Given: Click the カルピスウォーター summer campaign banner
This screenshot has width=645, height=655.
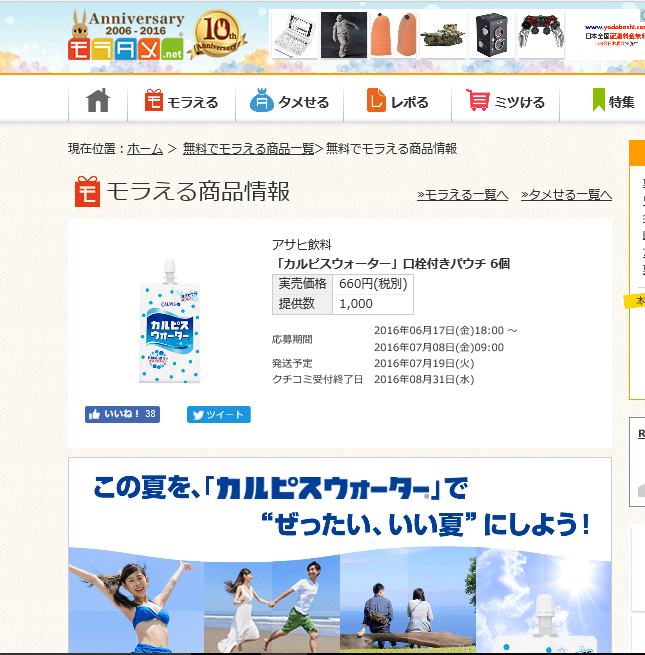Looking at the screenshot, I should [340, 556].
